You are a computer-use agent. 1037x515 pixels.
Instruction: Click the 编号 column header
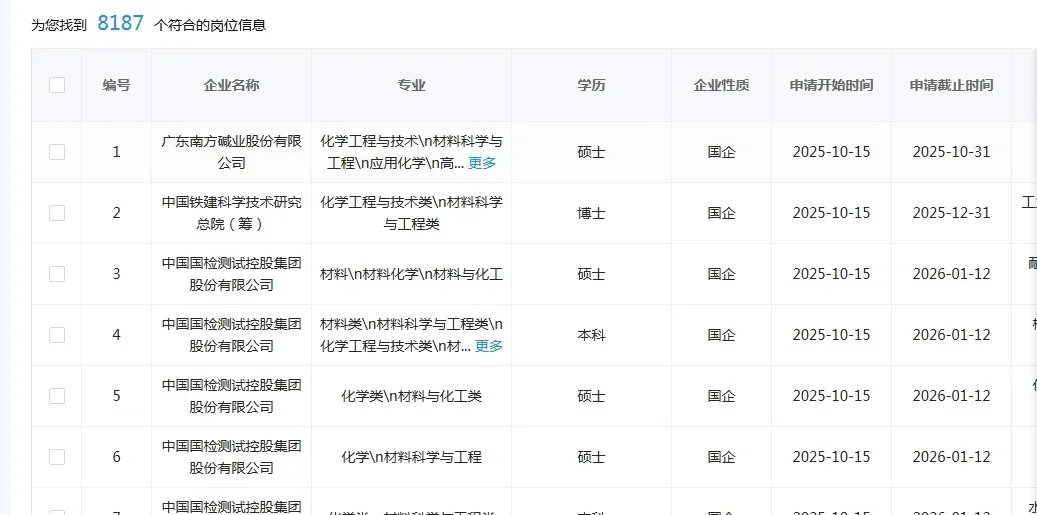point(116,85)
